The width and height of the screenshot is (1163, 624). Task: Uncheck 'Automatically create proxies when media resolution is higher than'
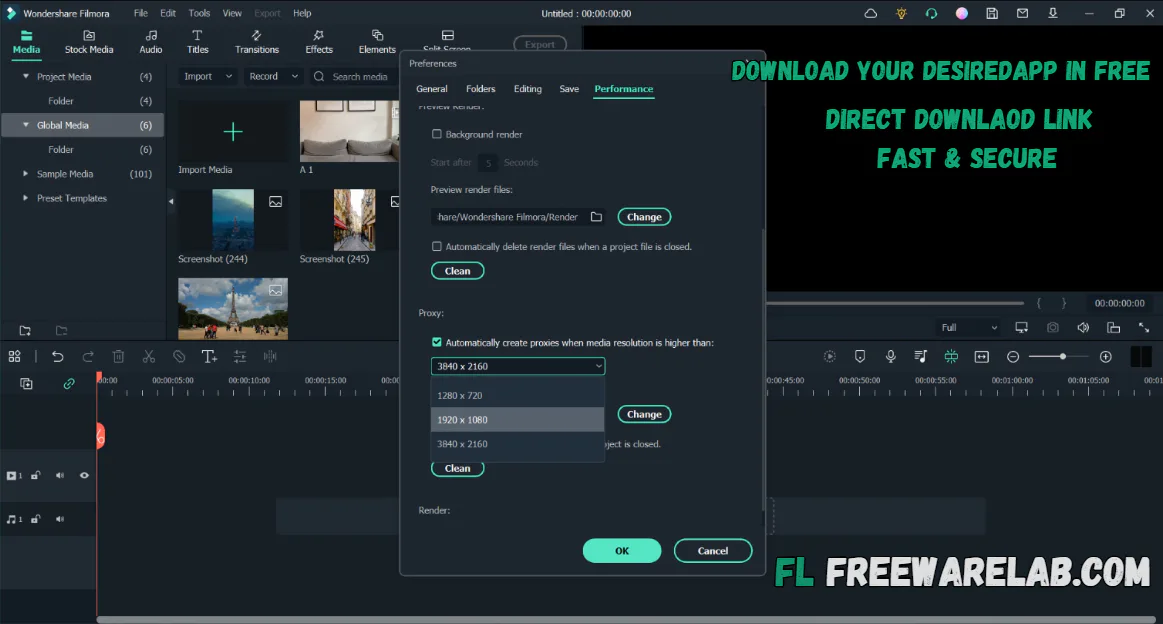click(437, 341)
